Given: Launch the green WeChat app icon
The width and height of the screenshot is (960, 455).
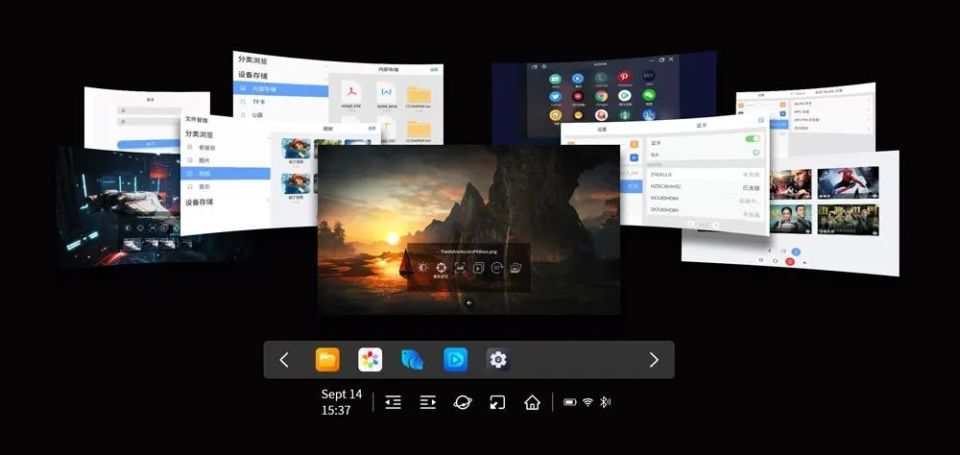Looking at the screenshot, I should click(648, 95).
